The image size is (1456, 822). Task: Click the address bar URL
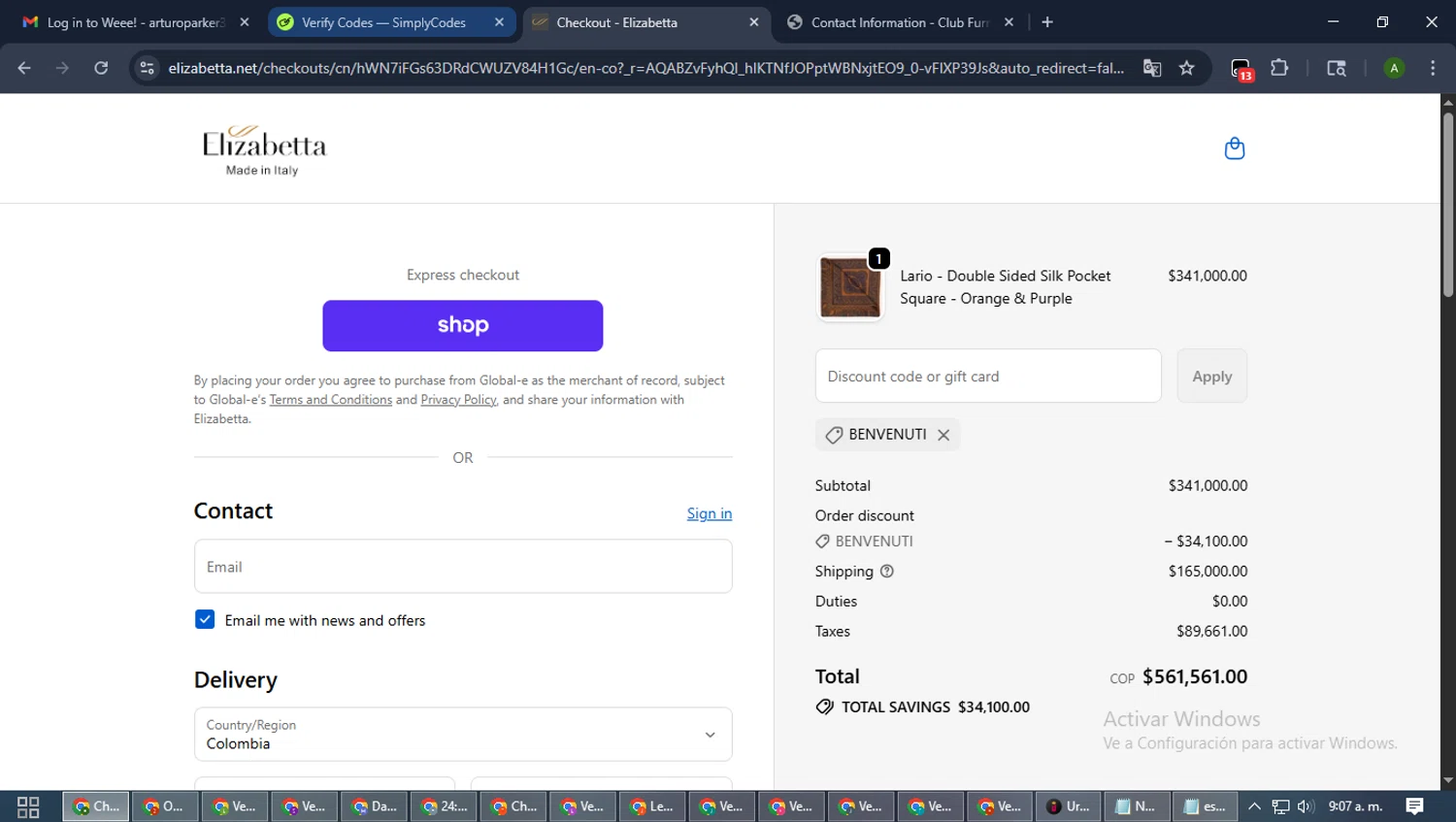[645, 68]
